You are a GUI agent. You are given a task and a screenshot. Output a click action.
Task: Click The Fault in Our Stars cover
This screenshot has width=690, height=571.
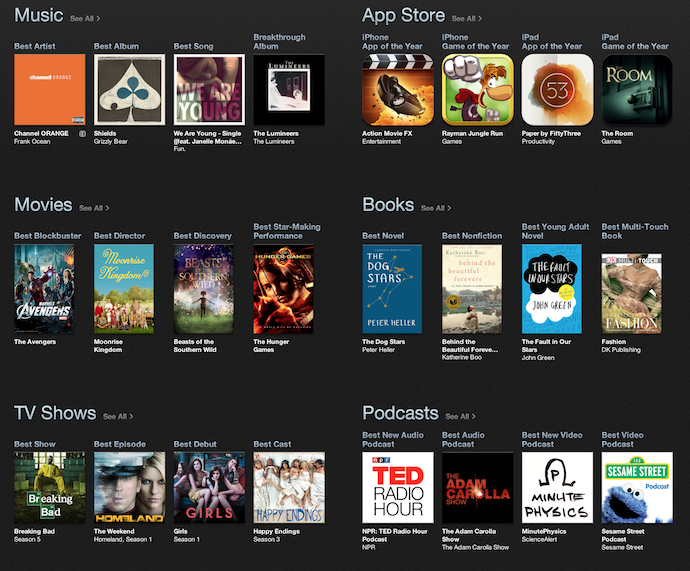click(x=551, y=289)
